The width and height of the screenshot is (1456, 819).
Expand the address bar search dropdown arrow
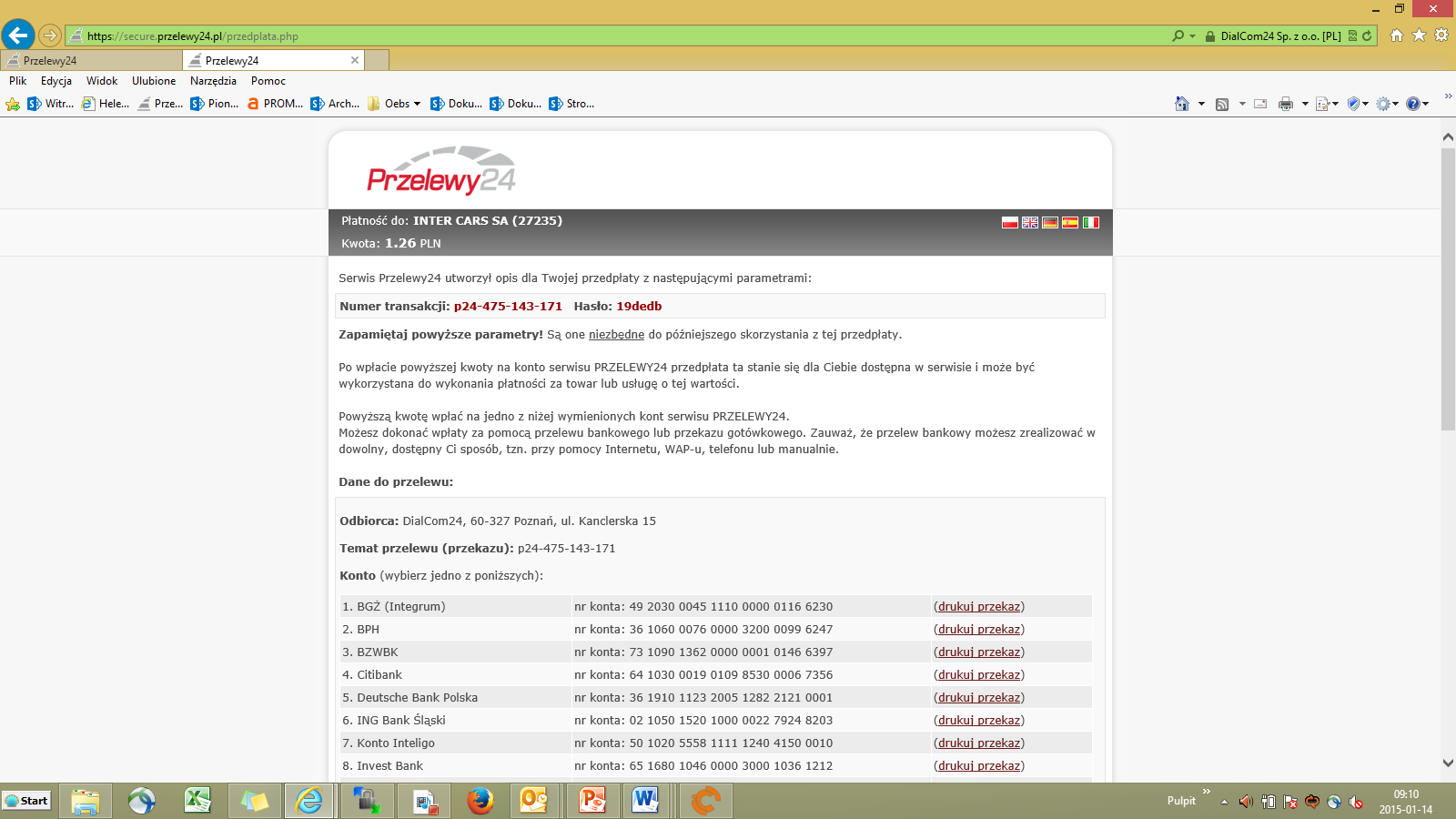click(1192, 36)
